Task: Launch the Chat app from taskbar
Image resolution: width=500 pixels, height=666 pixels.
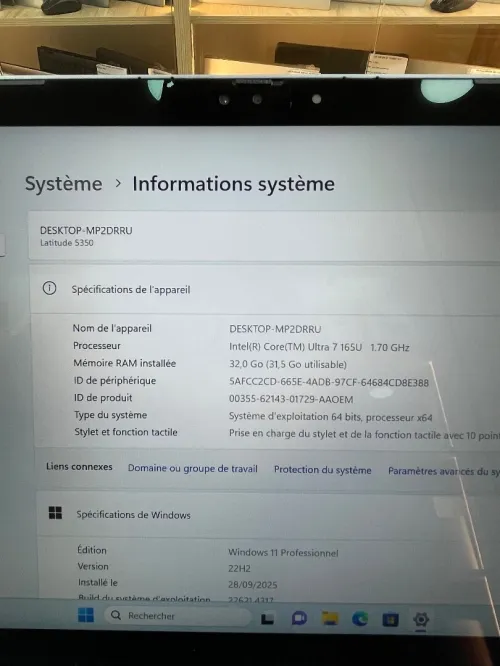Action: tap(299, 618)
